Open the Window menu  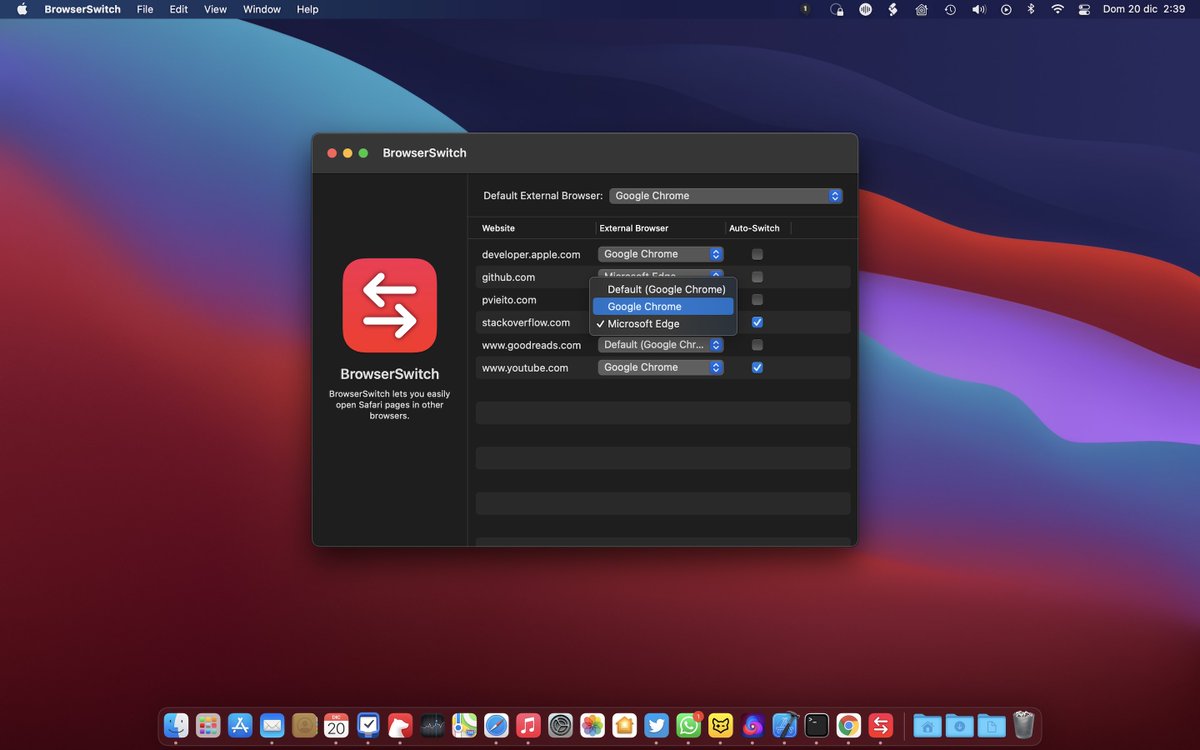(262, 9)
